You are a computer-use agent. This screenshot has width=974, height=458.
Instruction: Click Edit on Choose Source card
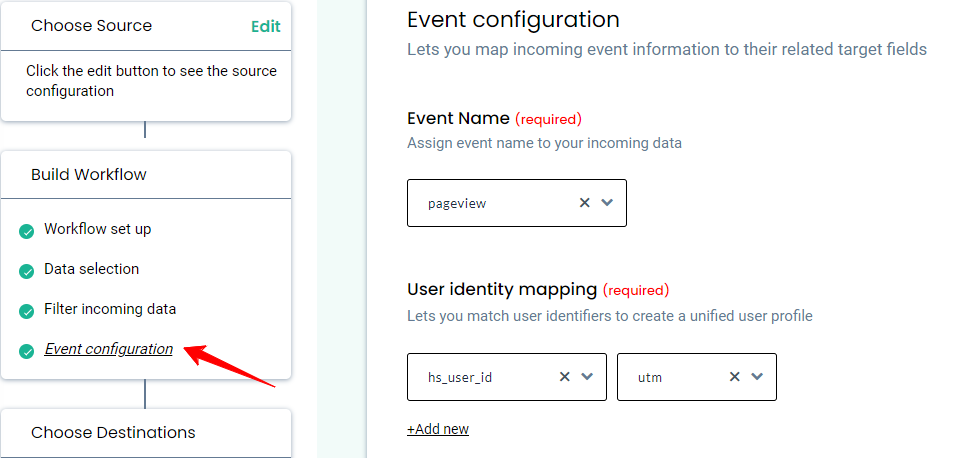tap(266, 26)
